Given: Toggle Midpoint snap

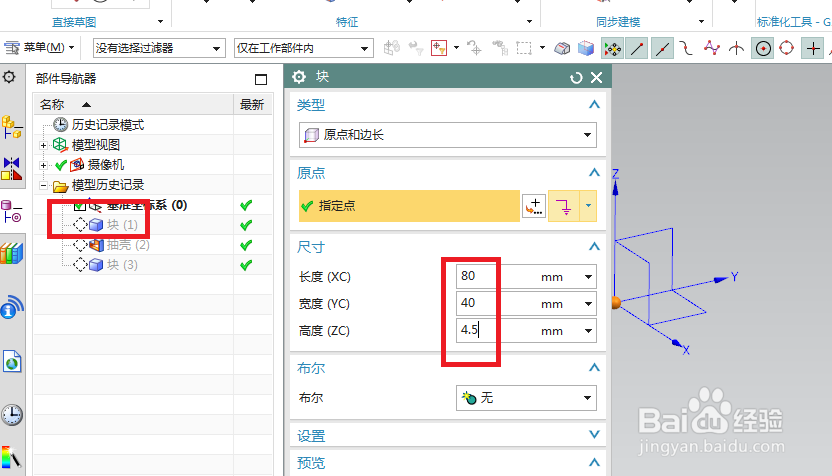Looking at the screenshot, I should [x=662, y=49].
